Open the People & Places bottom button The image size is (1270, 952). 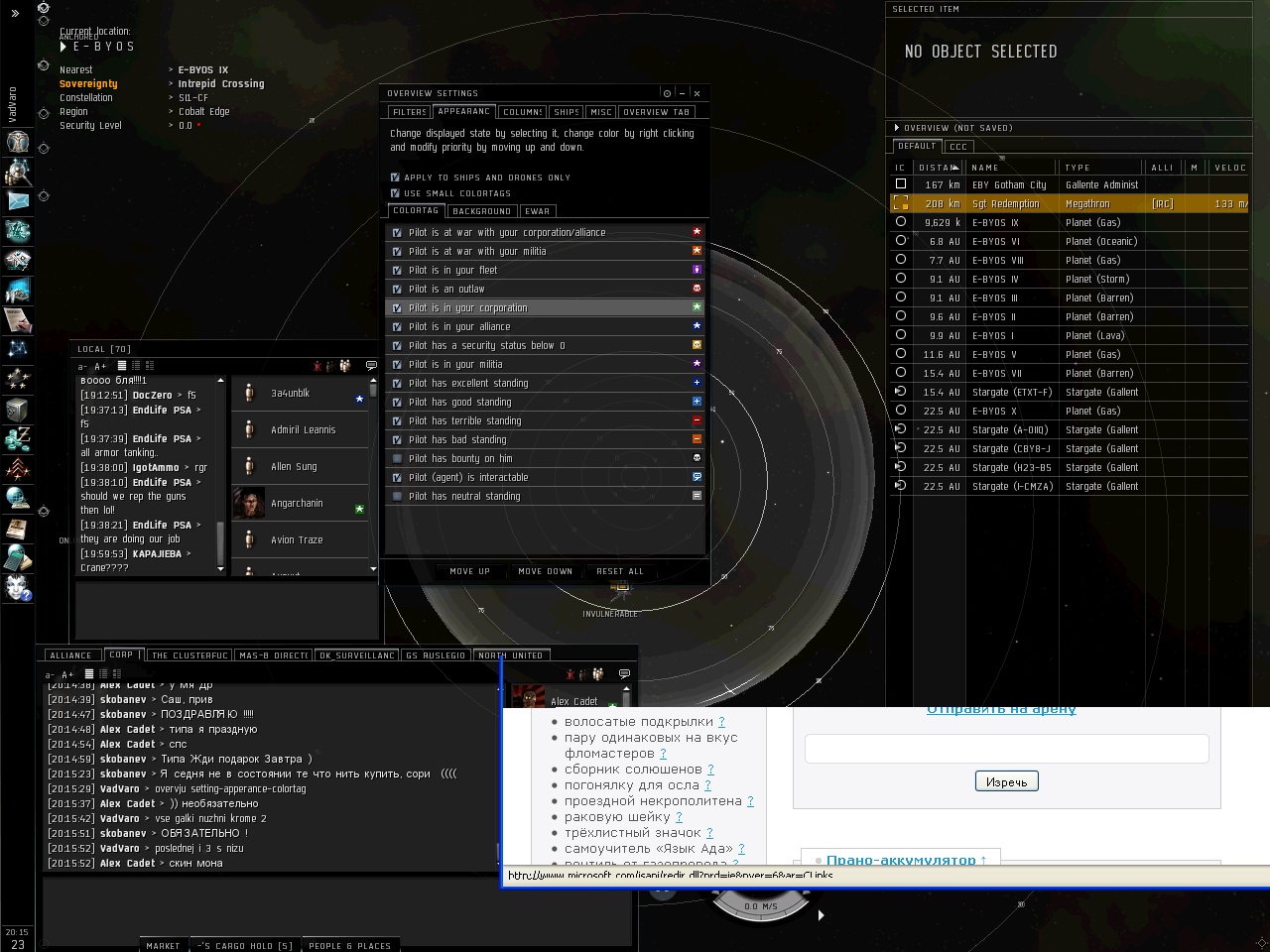349,946
